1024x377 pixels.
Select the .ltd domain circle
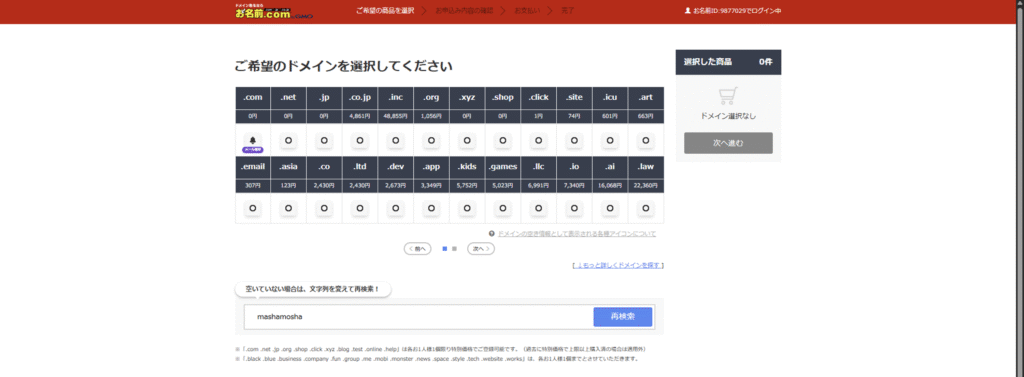[360, 208]
